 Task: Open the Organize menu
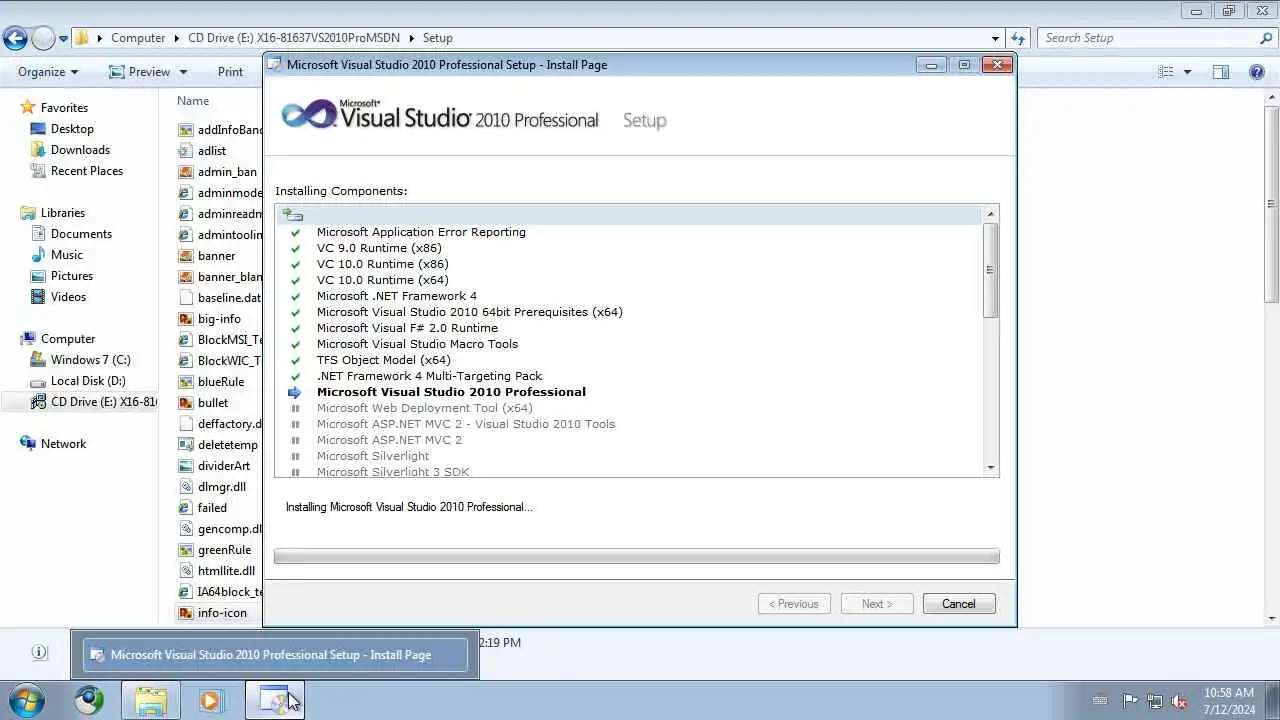[48, 72]
